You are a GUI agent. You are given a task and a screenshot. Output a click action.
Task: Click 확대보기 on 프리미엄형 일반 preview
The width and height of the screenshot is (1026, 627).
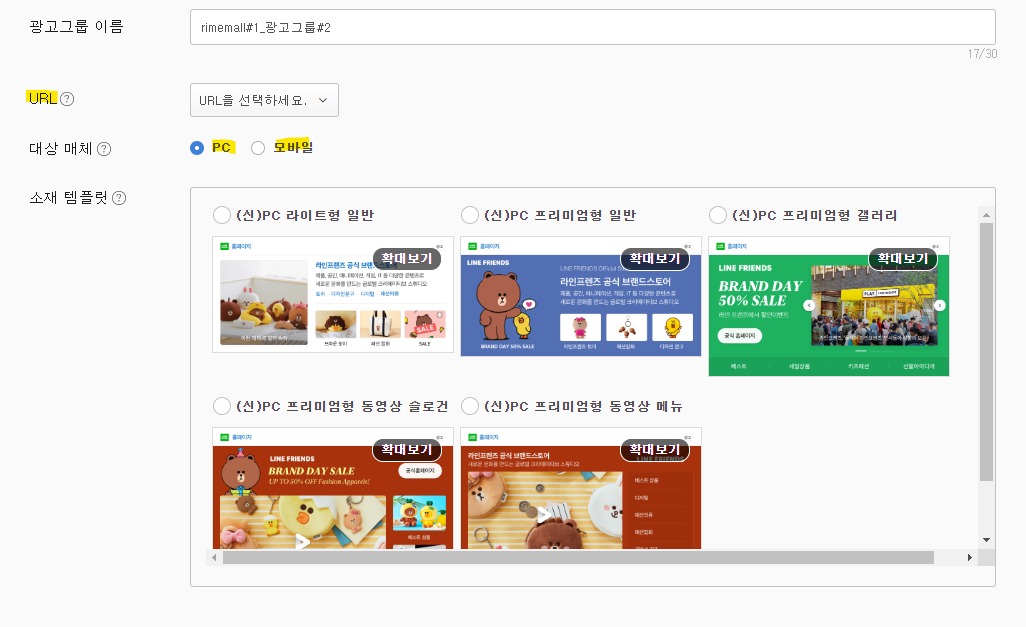[655, 259]
